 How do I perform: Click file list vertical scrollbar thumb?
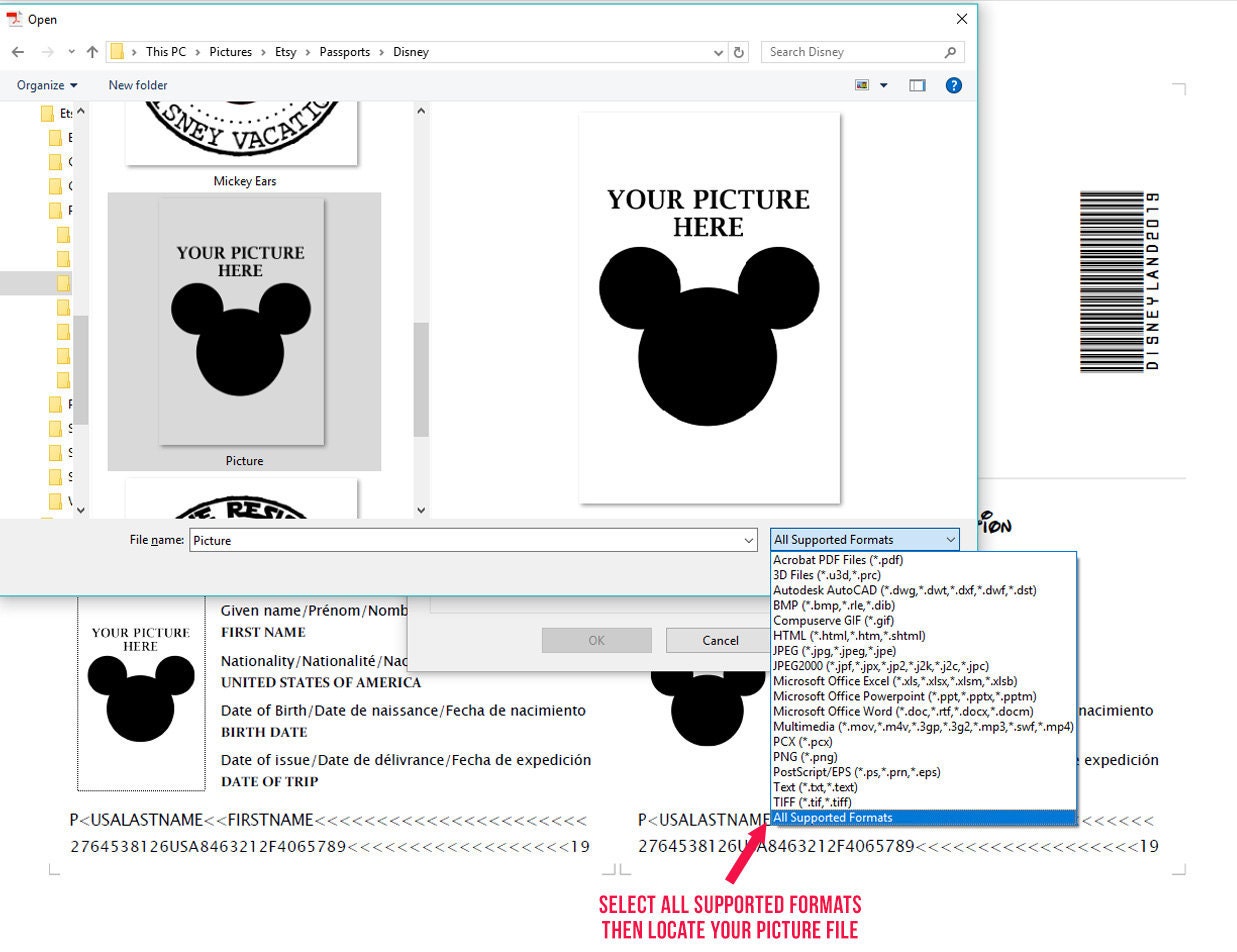coord(421,379)
